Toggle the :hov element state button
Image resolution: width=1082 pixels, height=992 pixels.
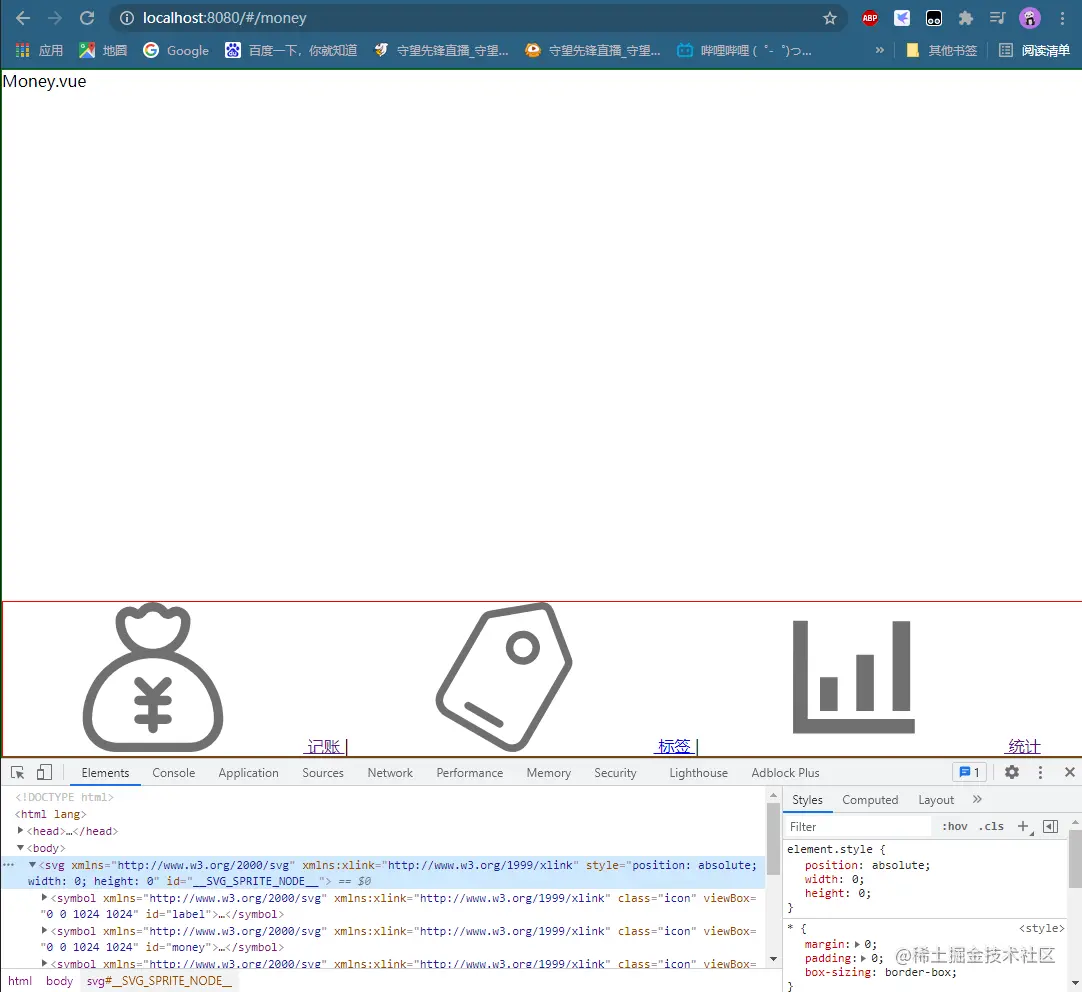click(954, 826)
